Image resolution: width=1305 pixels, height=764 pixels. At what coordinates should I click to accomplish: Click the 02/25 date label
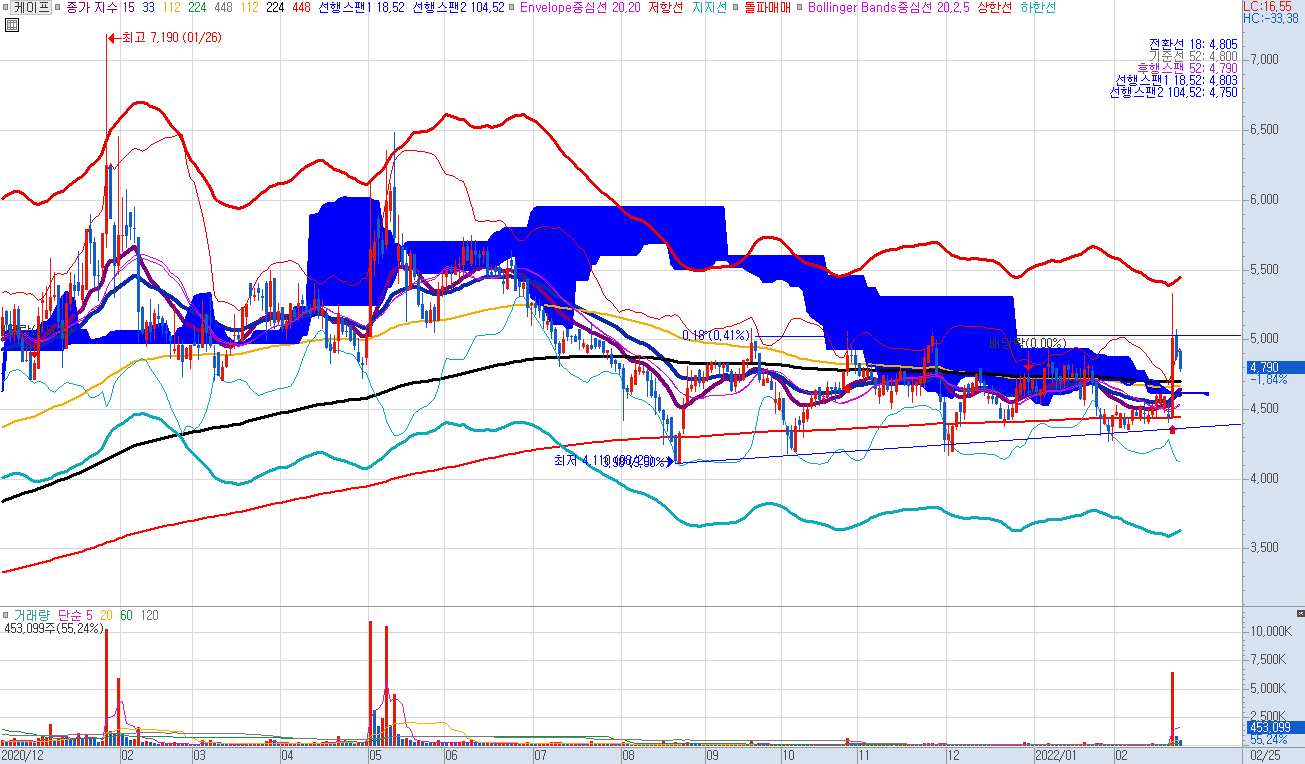point(1264,757)
